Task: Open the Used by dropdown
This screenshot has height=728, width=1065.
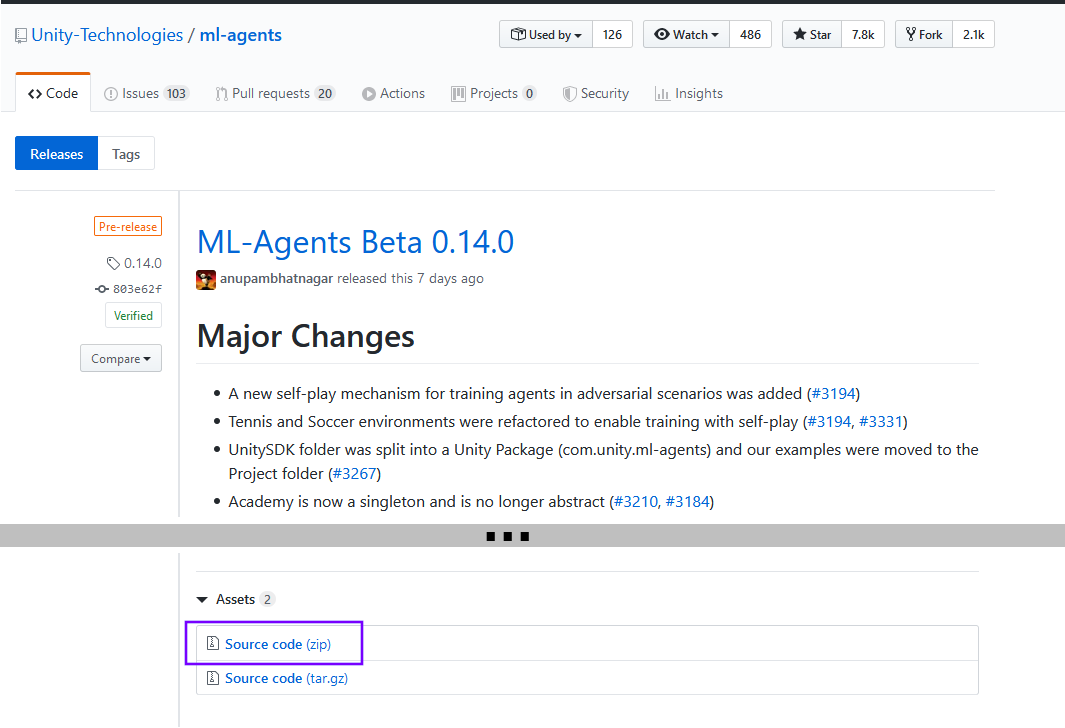Action: click(x=546, y=34)
